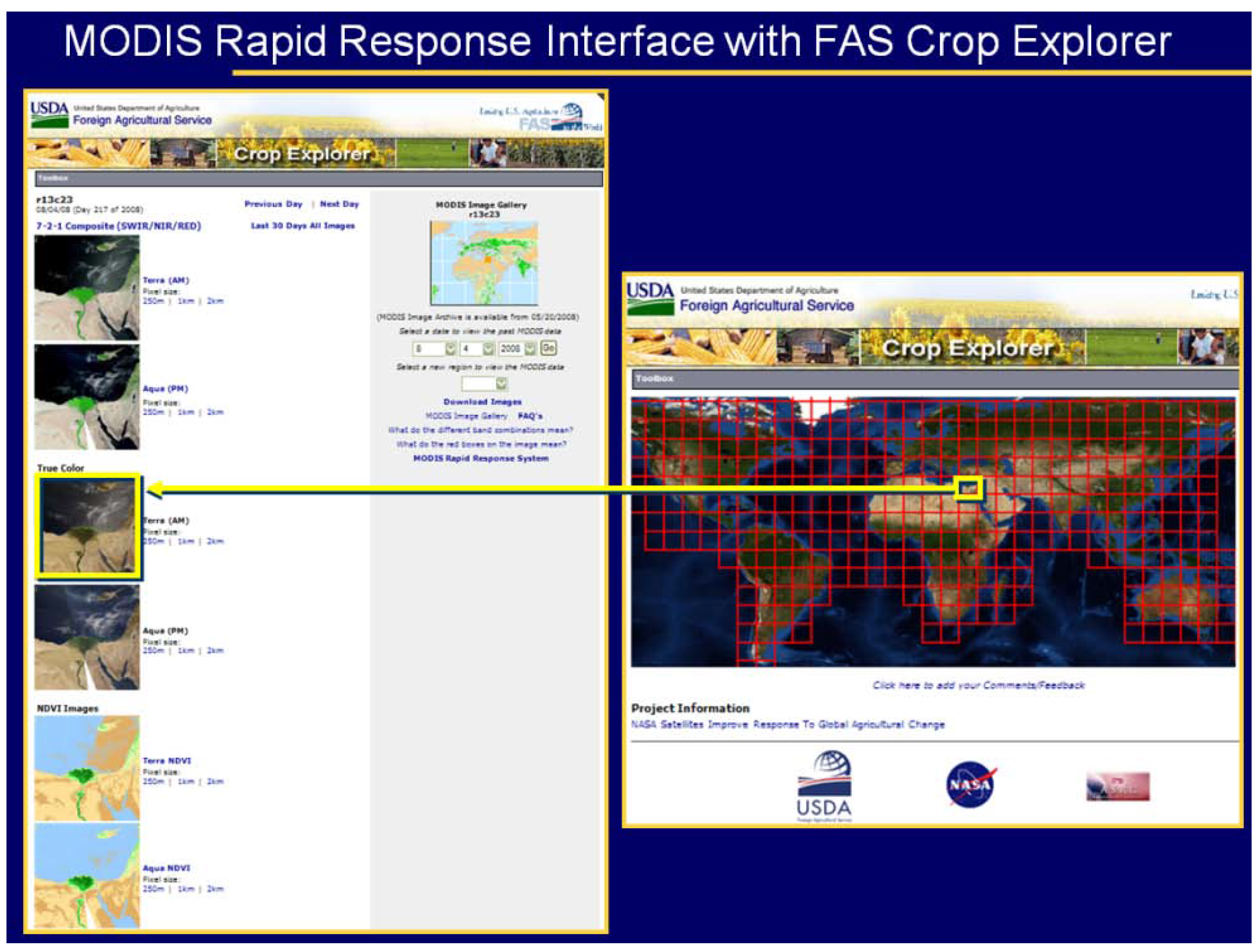Image resolution: width=1259 pixels, height=952 pixels.
Task: Select 1km under True Color Terra (AM)
Action: click(x=186, y=541)
